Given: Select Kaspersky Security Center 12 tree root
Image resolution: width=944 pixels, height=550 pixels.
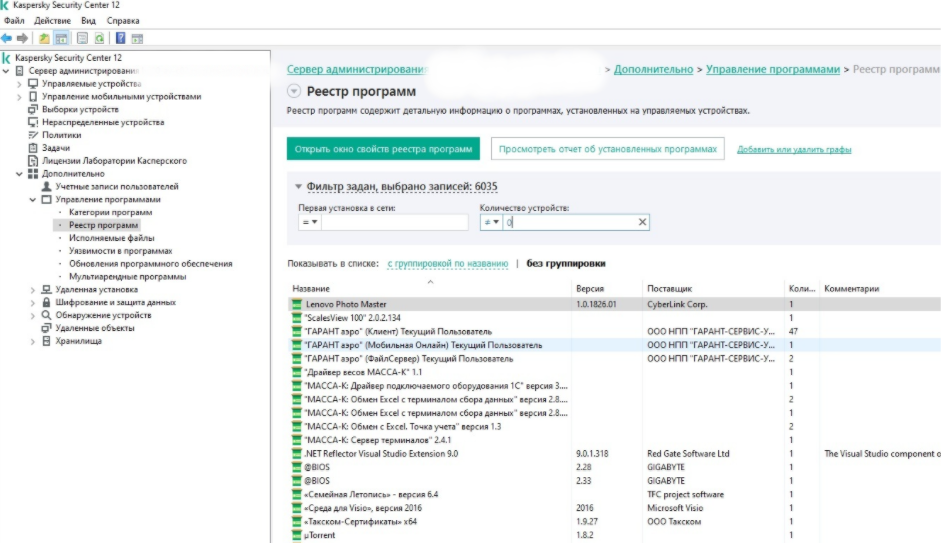Looking at the screenshot, I should tap(68, 58).
